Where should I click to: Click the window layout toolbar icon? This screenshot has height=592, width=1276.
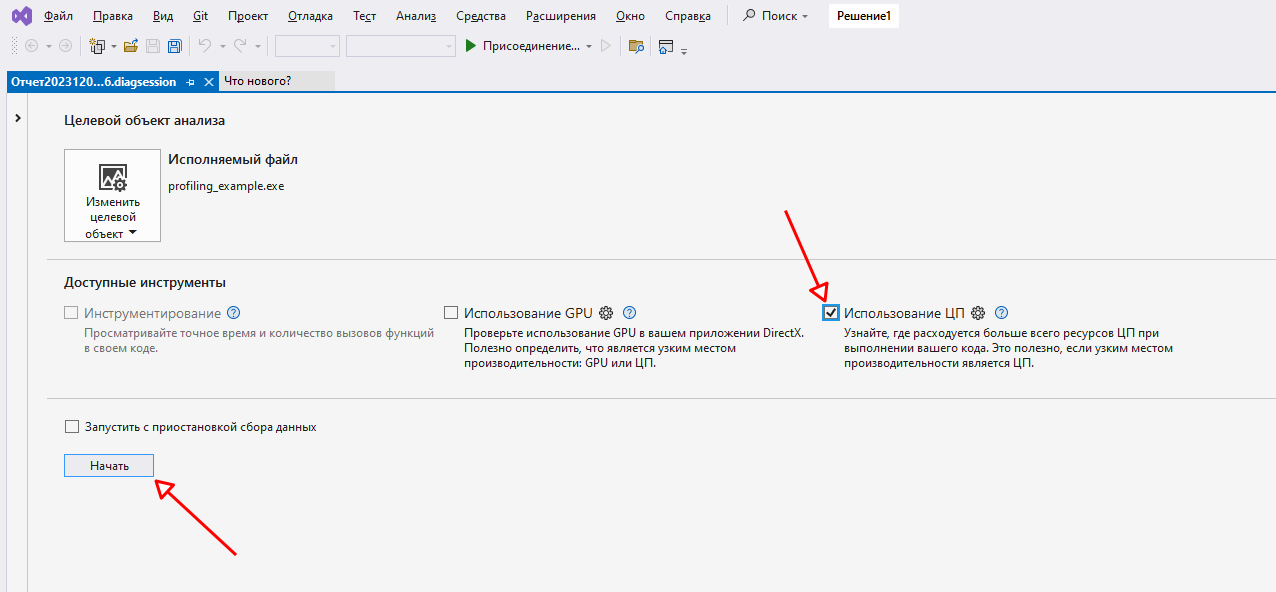pyautogui.click(x=667, y=46)
